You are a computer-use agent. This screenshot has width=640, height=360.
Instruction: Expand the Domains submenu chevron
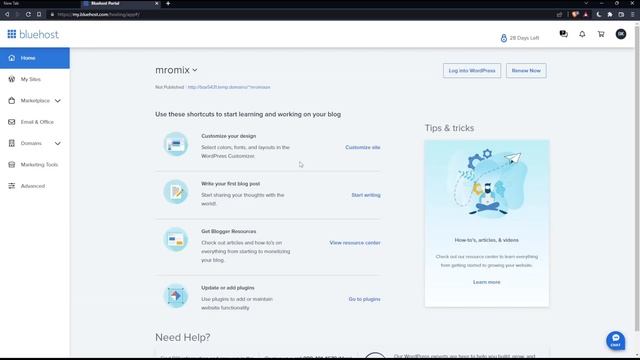click(58, 144)
